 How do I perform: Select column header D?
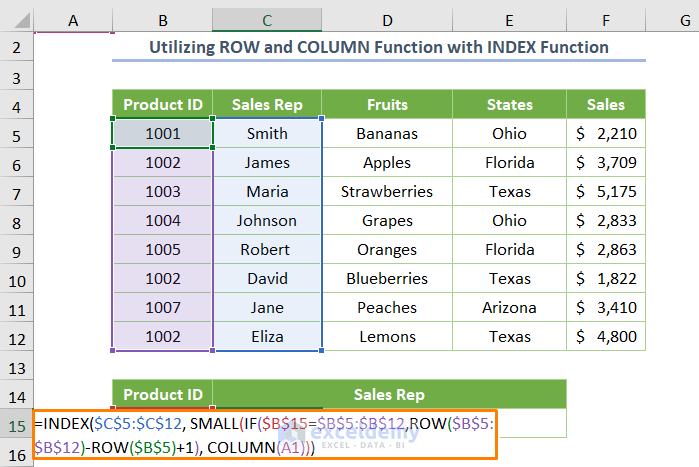[387, 20]
